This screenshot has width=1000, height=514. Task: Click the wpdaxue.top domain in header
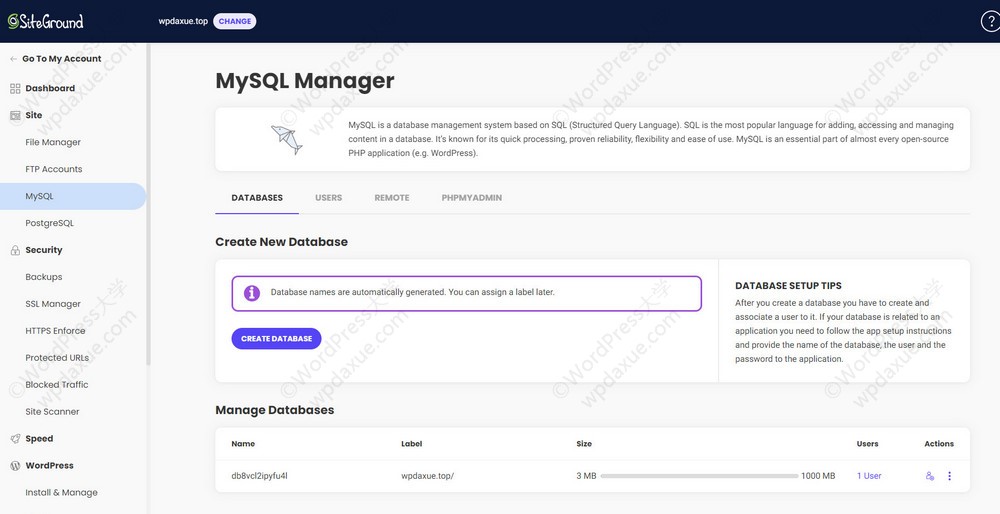point(183,21)
